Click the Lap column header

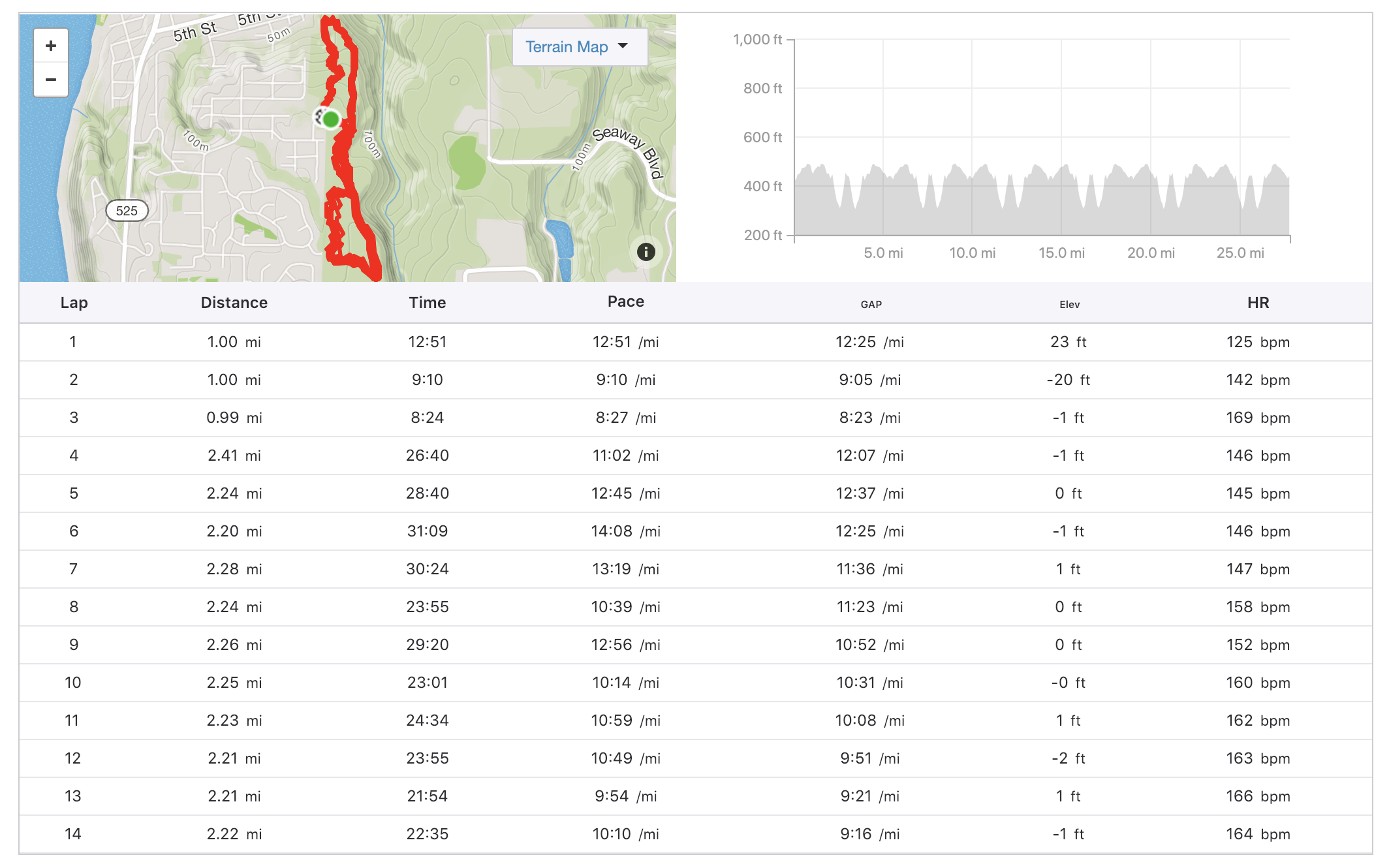[74, 303]
